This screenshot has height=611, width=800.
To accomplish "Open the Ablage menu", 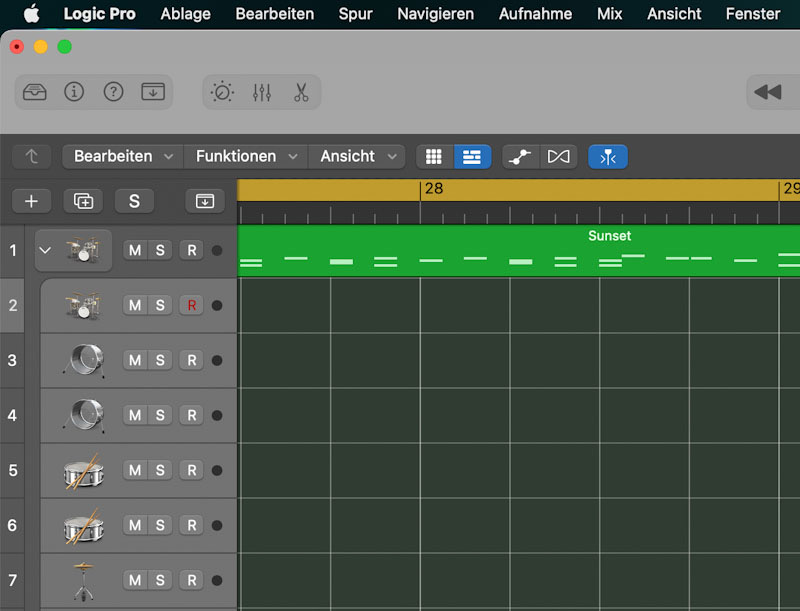I will tap(186, 14).
